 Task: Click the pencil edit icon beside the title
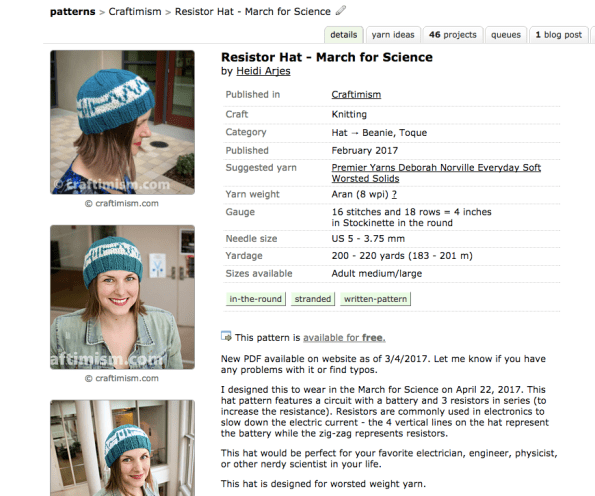tap(341, 11)
